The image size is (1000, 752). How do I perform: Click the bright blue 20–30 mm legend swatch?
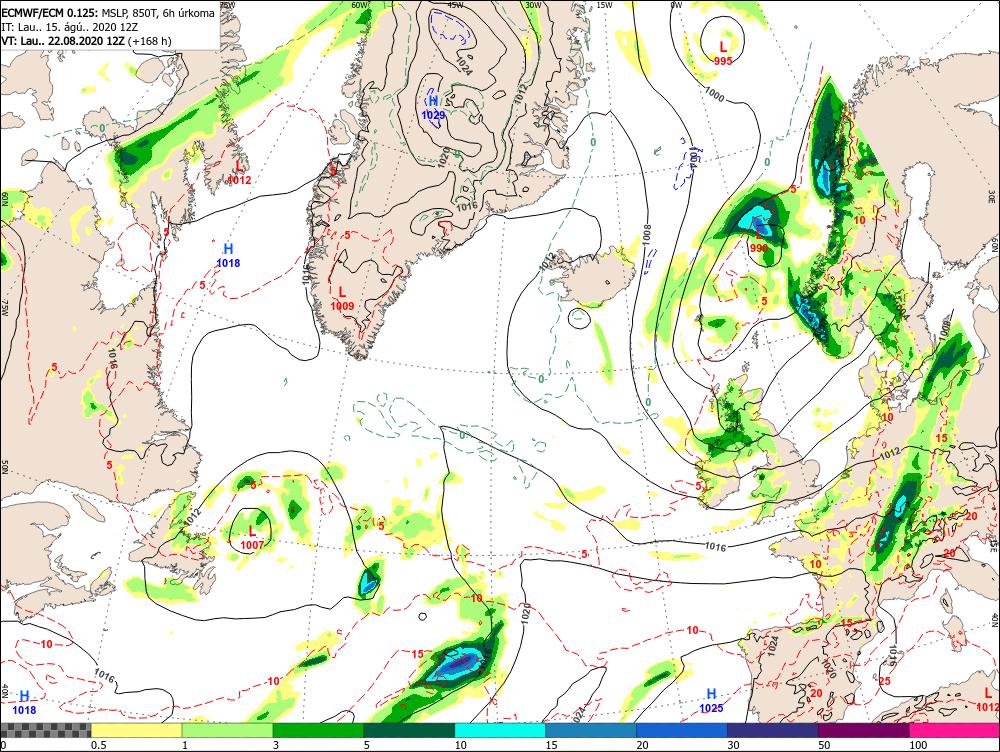coord(682,730)
